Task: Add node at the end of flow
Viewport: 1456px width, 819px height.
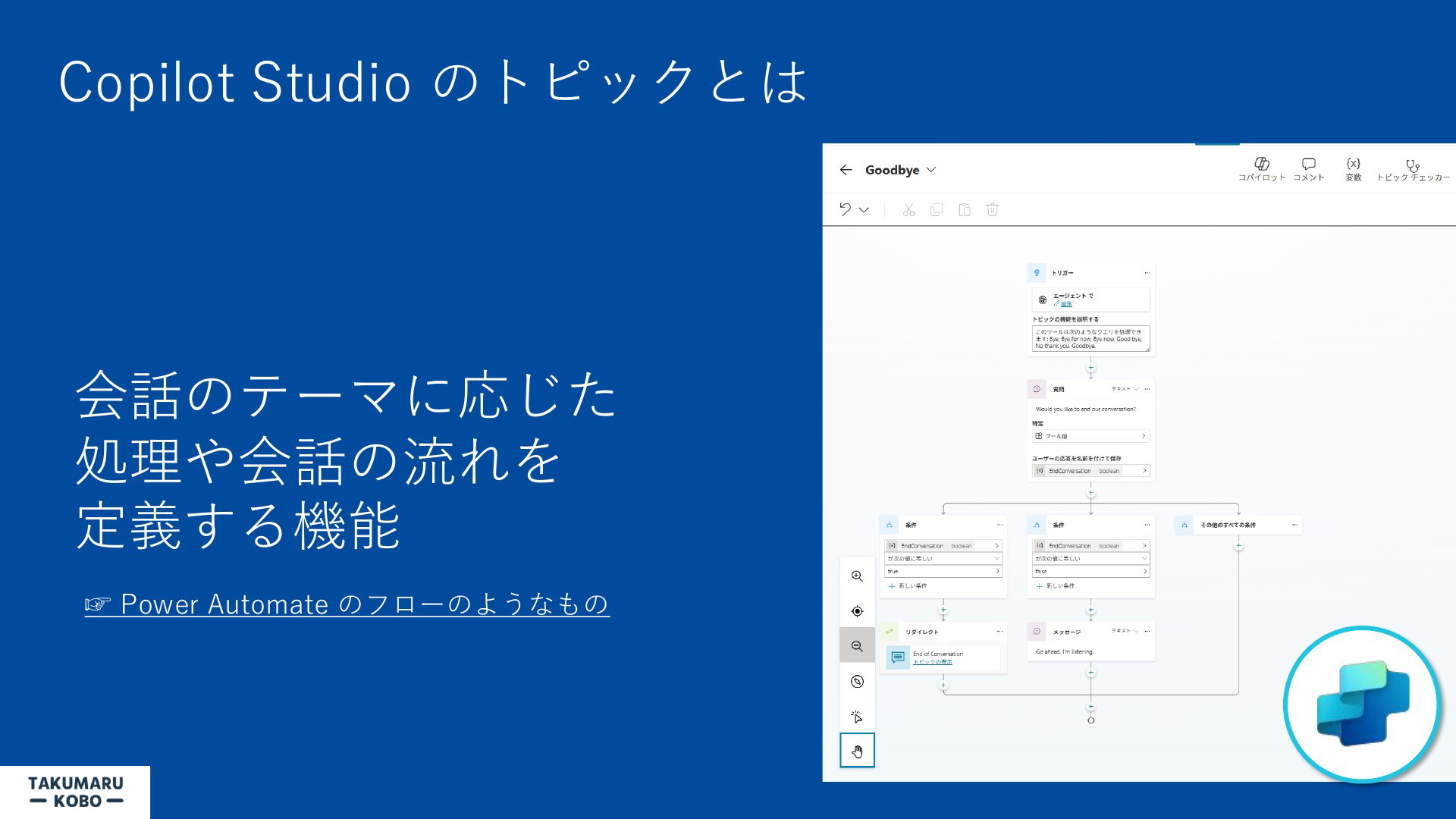Action: [x=1090, y=707]
